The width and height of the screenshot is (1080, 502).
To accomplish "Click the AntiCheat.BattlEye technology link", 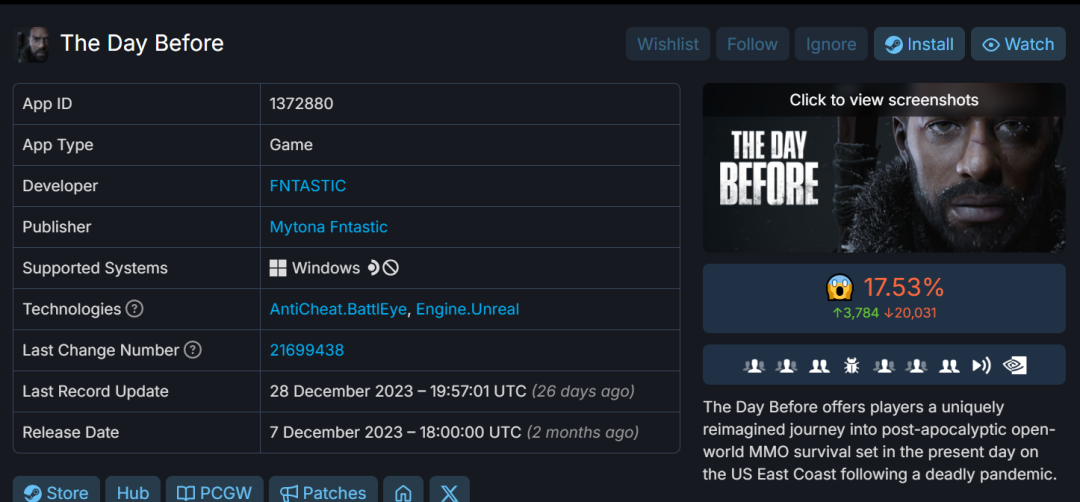I will tap(338, 309).
